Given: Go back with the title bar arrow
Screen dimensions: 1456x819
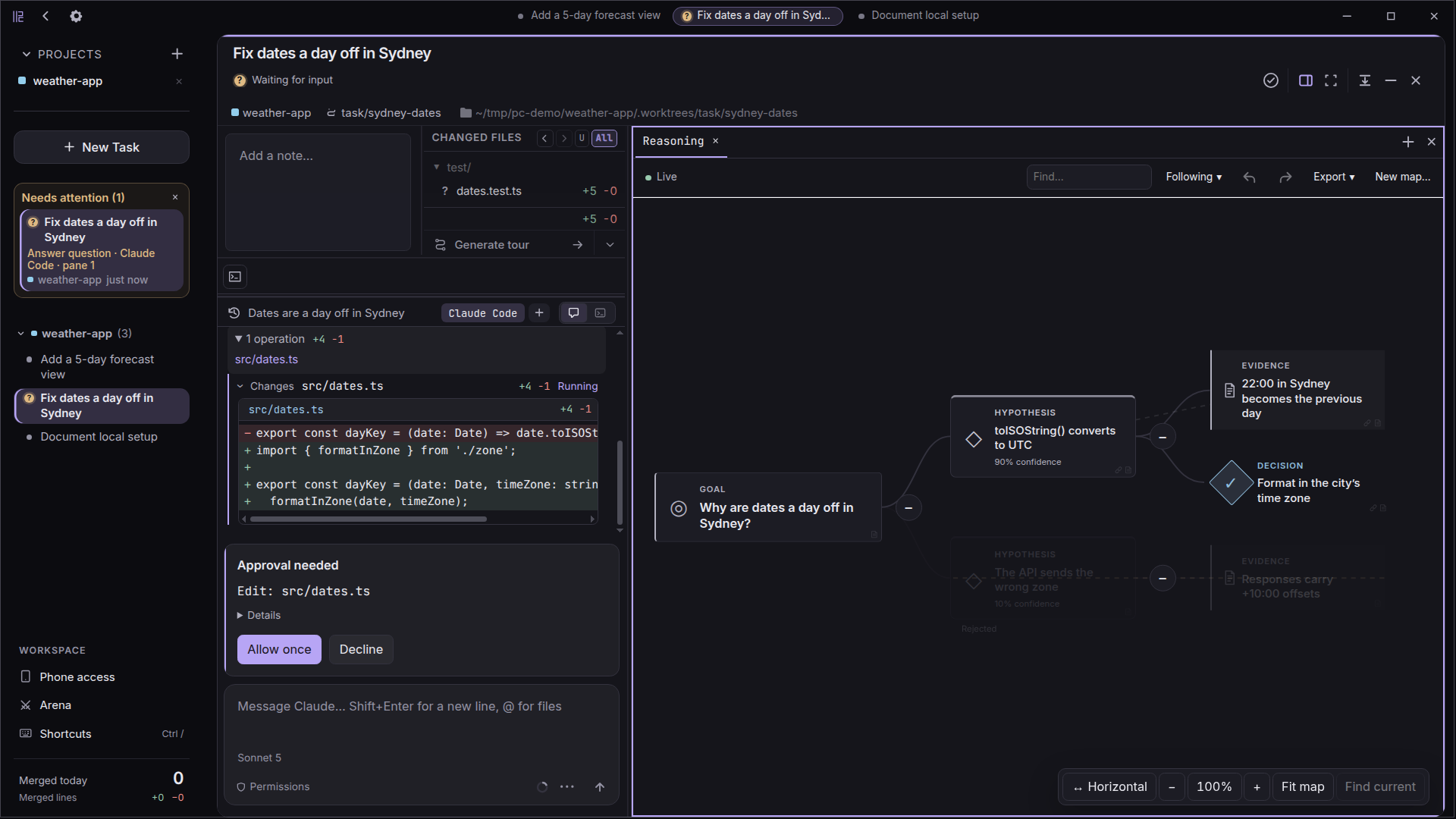Looking at the screenshot, I should (x=45, y=16).
